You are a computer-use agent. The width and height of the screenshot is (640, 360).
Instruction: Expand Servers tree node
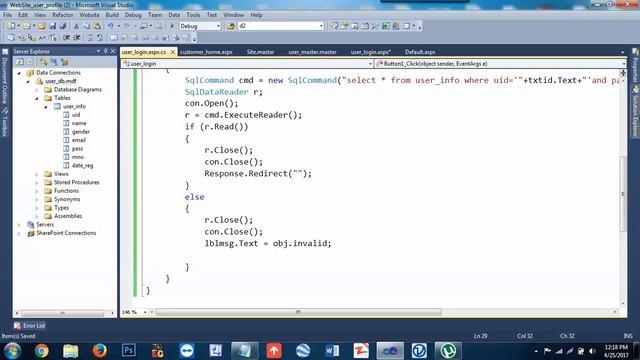(x=19, y=225)
